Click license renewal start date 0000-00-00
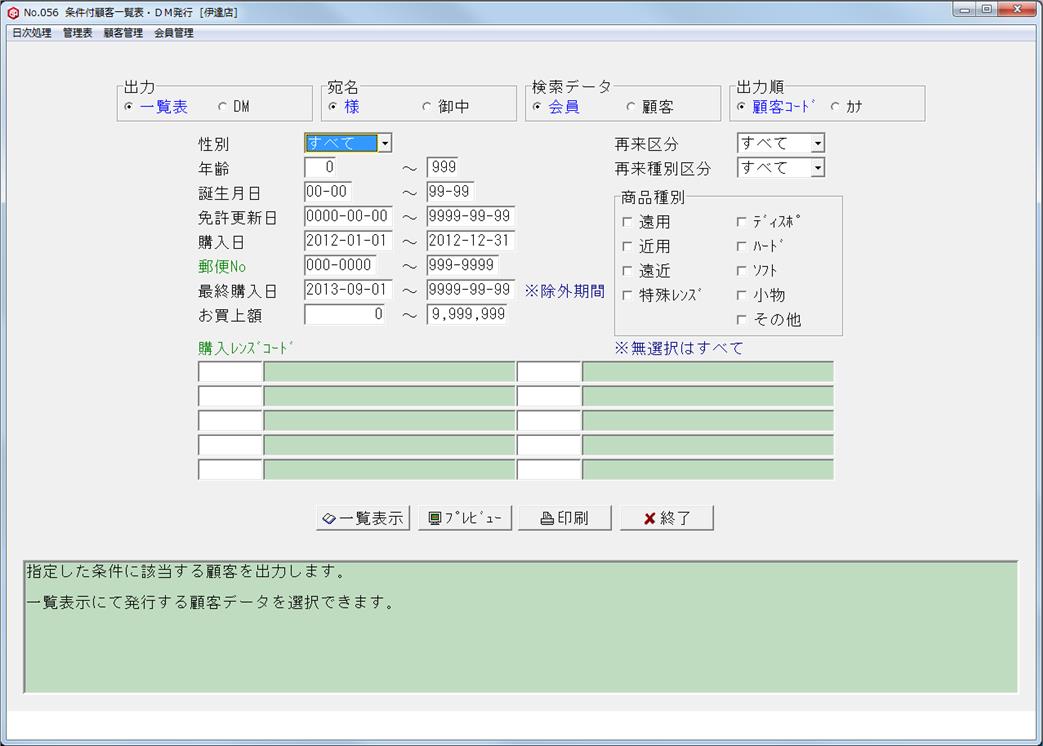The height and width of the screenshot is (746, 1043). point(348,216)
